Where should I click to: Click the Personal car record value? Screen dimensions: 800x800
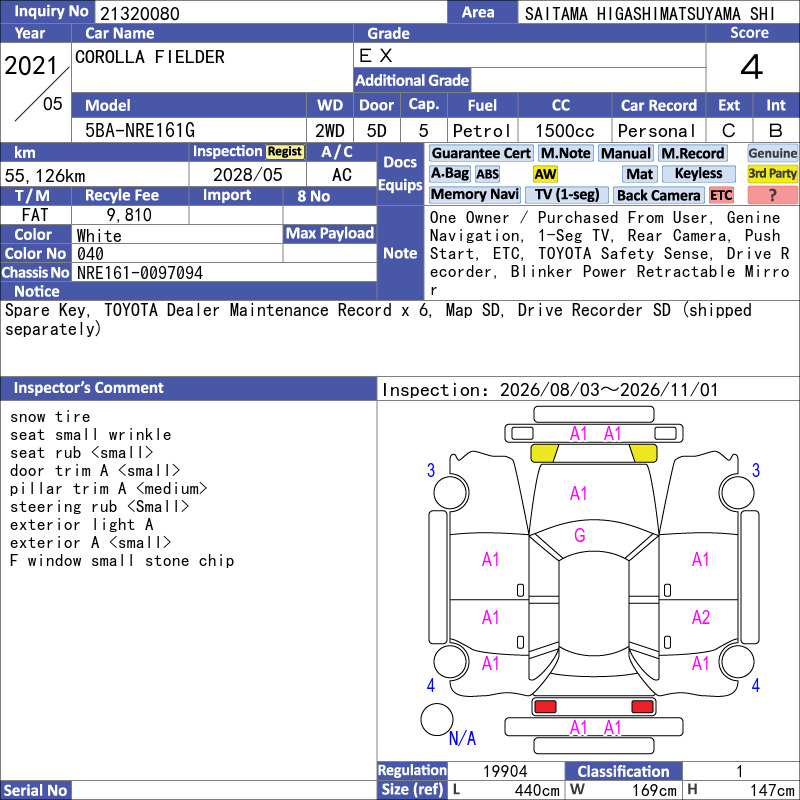click(656, 131)
